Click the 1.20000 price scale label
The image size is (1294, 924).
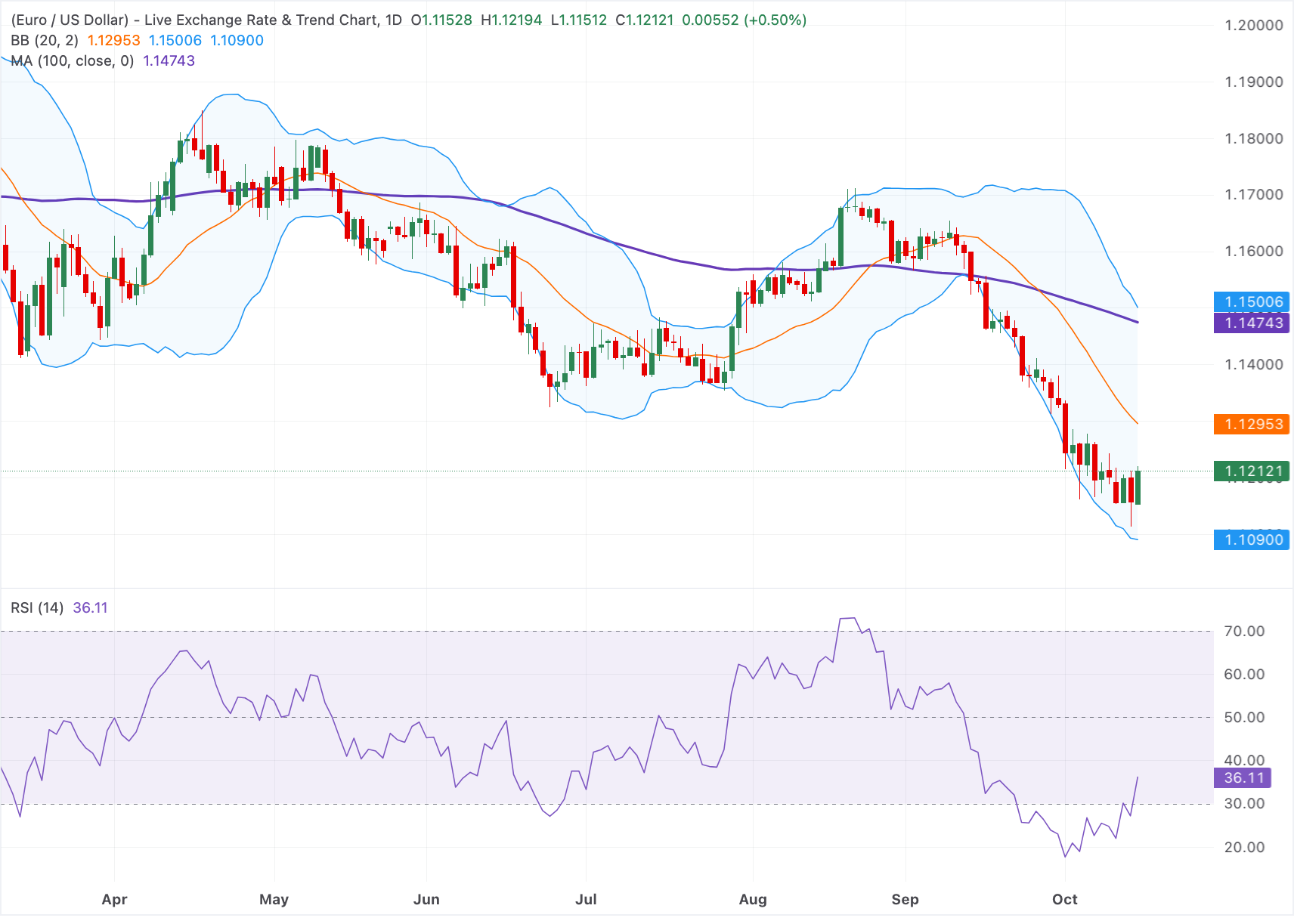point(1254,25)
